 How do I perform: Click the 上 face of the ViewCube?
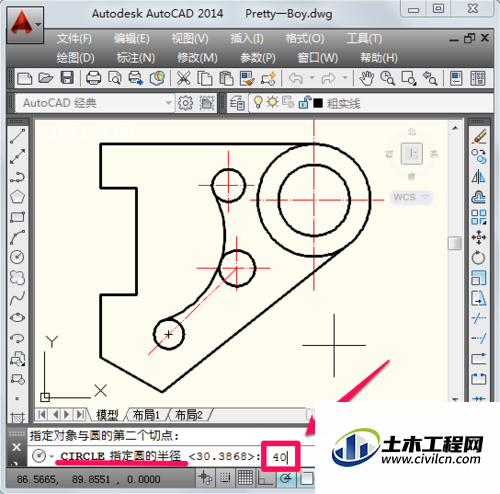coord(412,154)
